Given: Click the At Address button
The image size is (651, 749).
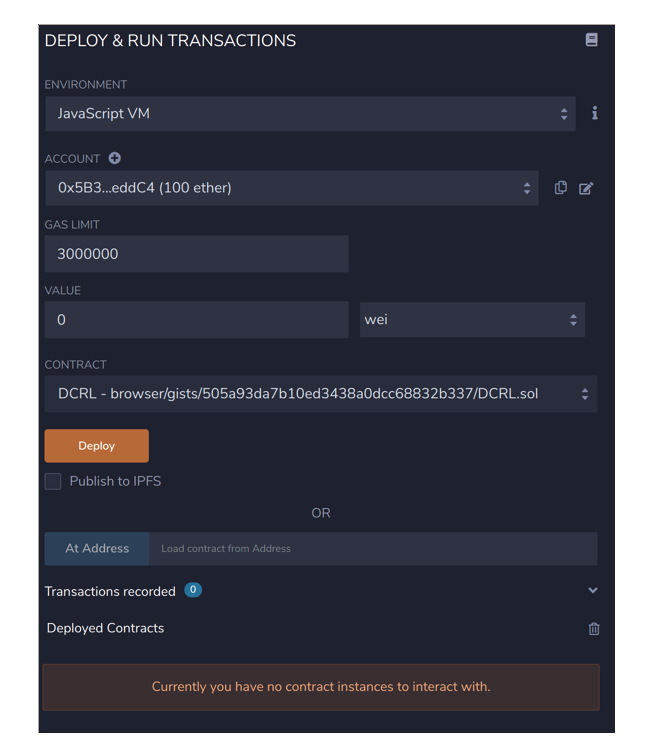Looking at the screenshot, I should click(96, 549).
